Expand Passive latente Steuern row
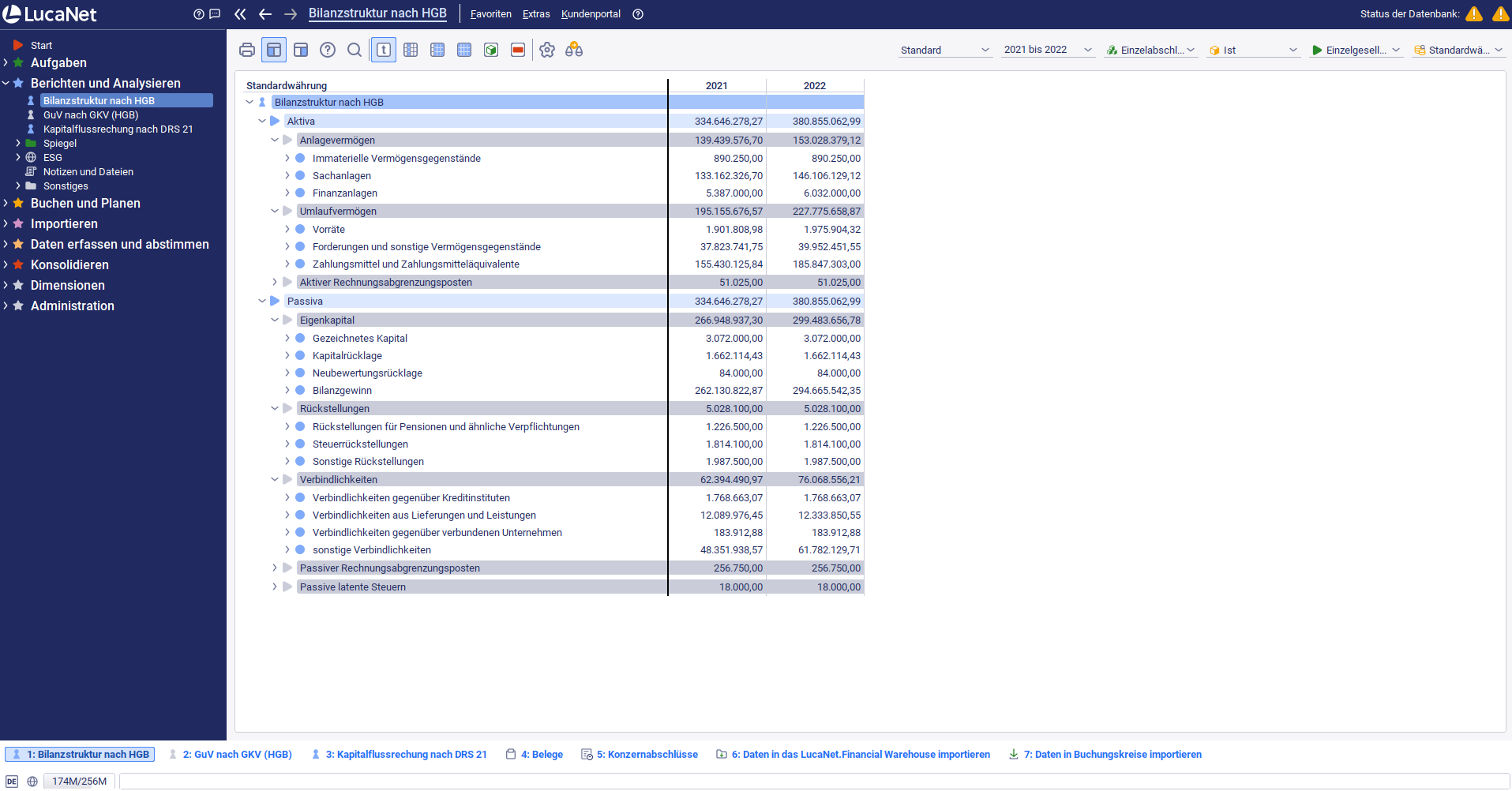 pyautogui.click(x=275, y=587)
